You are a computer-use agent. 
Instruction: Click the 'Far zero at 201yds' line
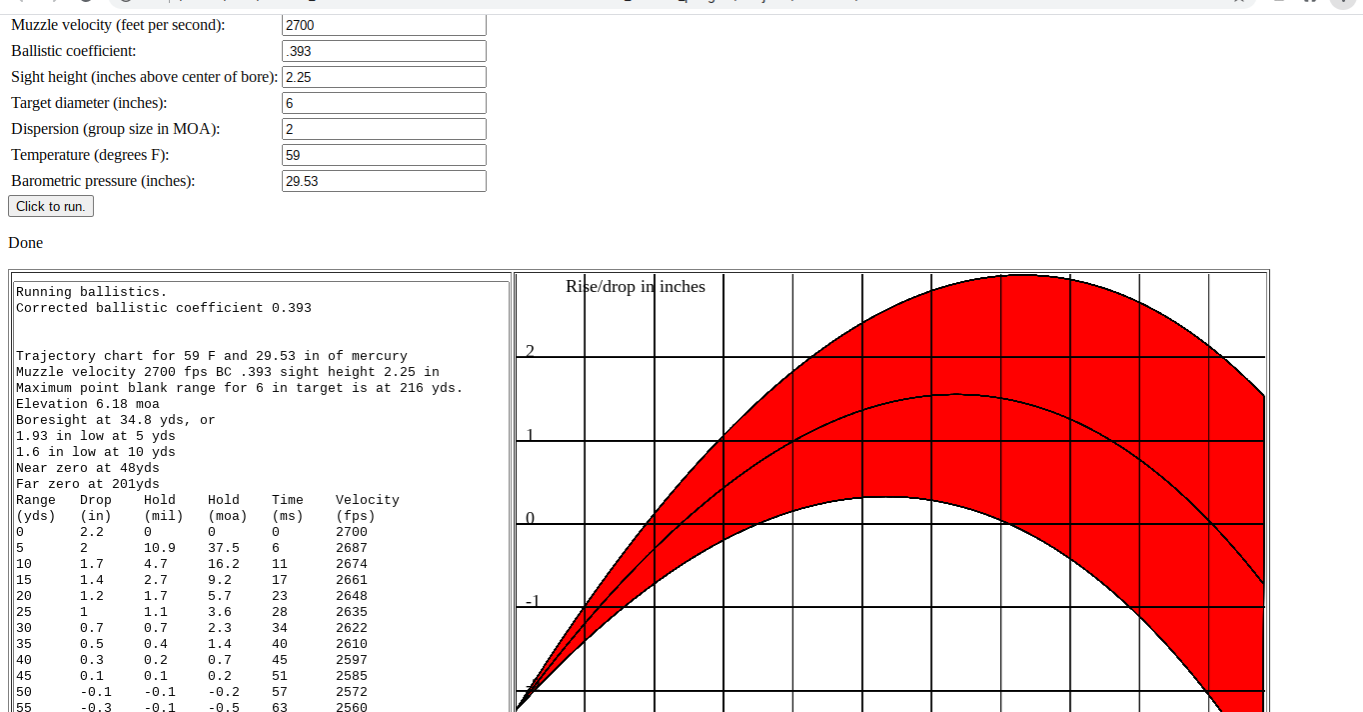88,484
